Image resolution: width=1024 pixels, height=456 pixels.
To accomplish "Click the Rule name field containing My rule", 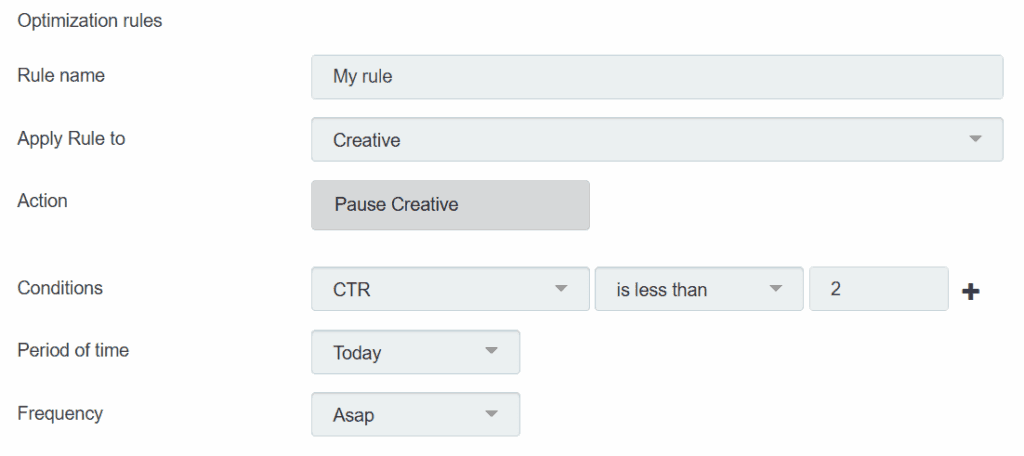I will coord(656,77).
